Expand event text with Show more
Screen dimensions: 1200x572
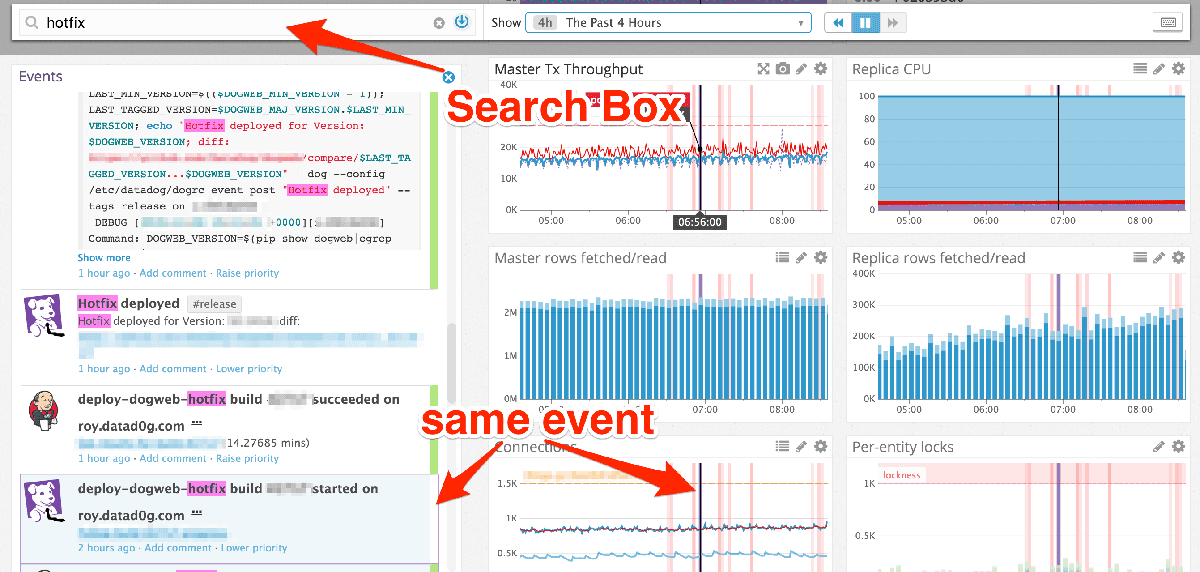[104, 257]
